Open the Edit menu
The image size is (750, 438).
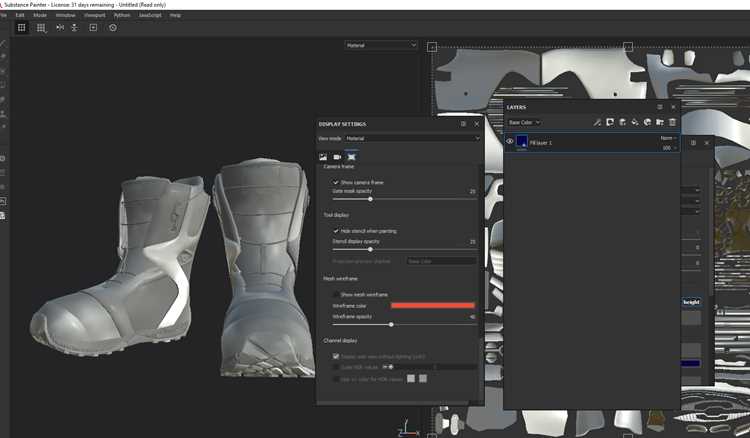[x=20, y=15]
